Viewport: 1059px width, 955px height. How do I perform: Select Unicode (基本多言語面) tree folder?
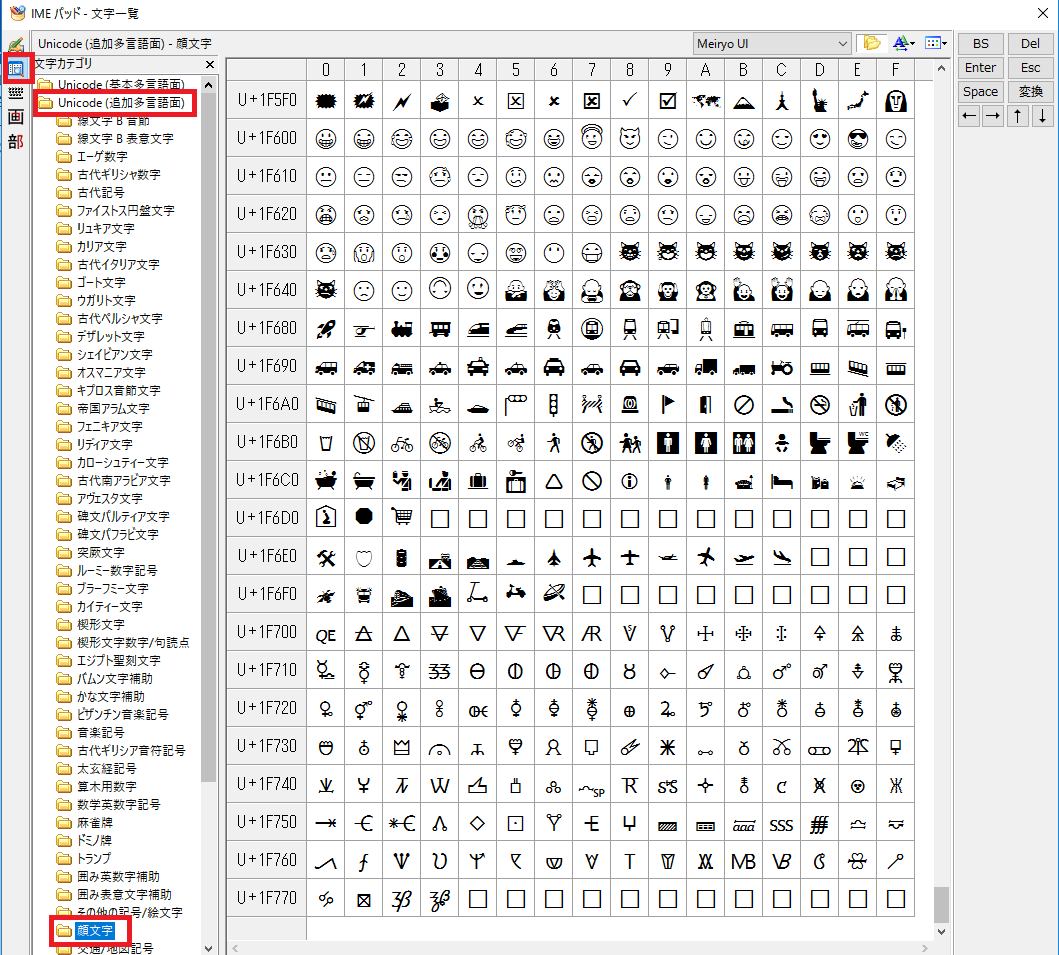click(x=113, y=84)
